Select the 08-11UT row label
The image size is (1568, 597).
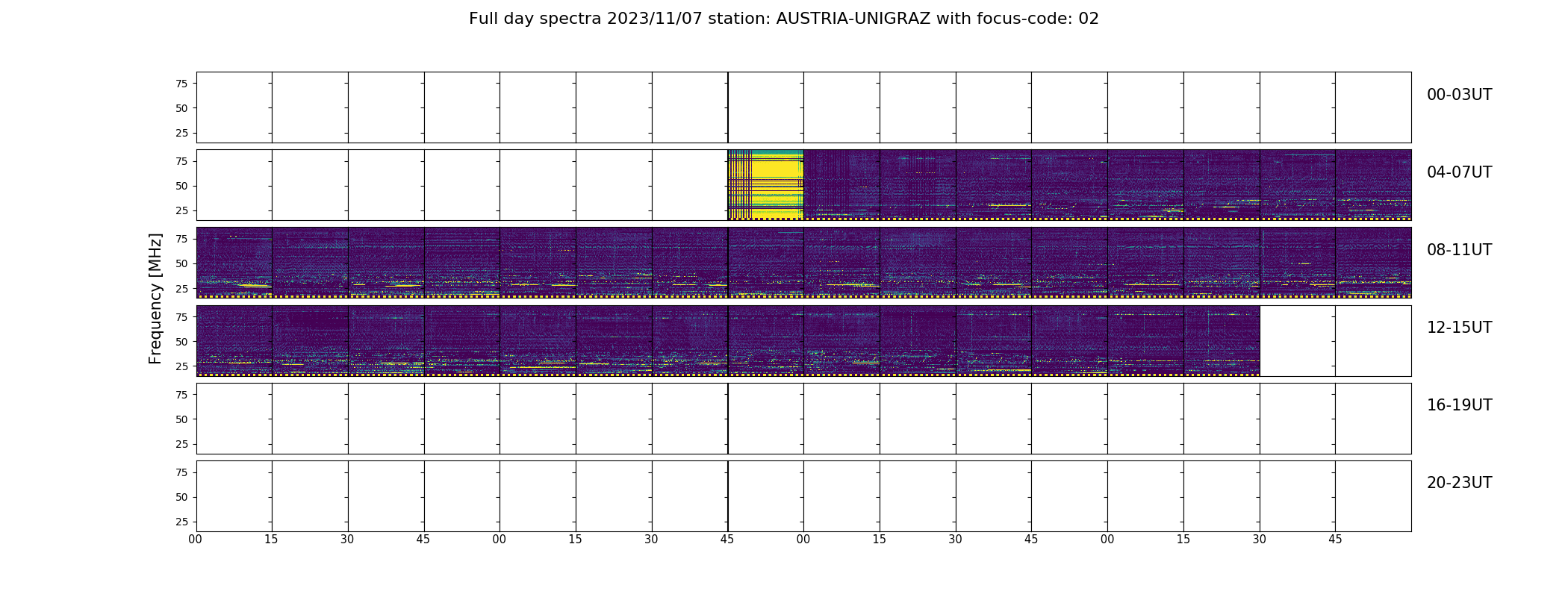pyautogui.click(x=1459, y=250)
